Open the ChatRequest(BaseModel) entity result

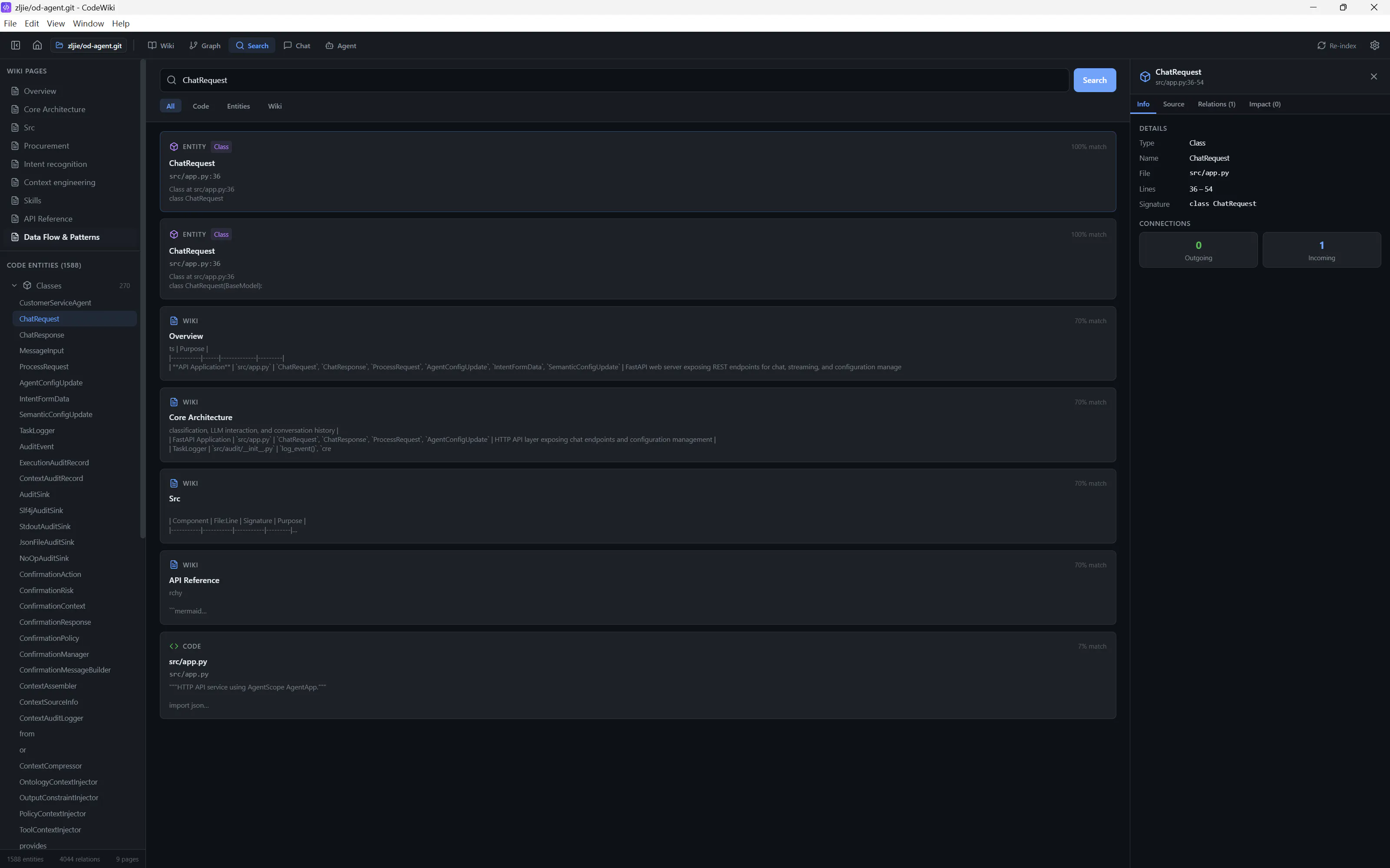pos(638,259)
